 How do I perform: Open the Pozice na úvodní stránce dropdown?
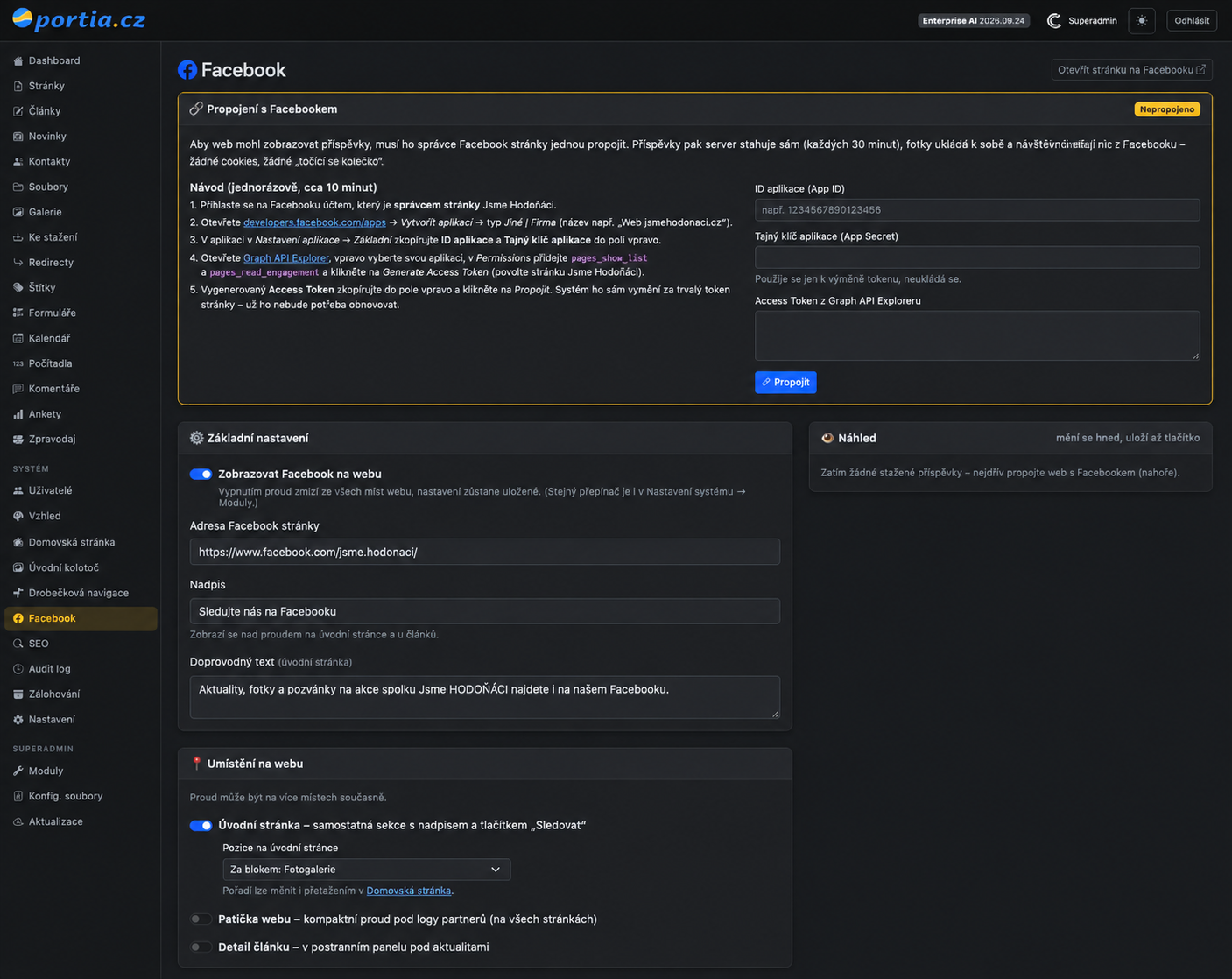tap(366, 870)
